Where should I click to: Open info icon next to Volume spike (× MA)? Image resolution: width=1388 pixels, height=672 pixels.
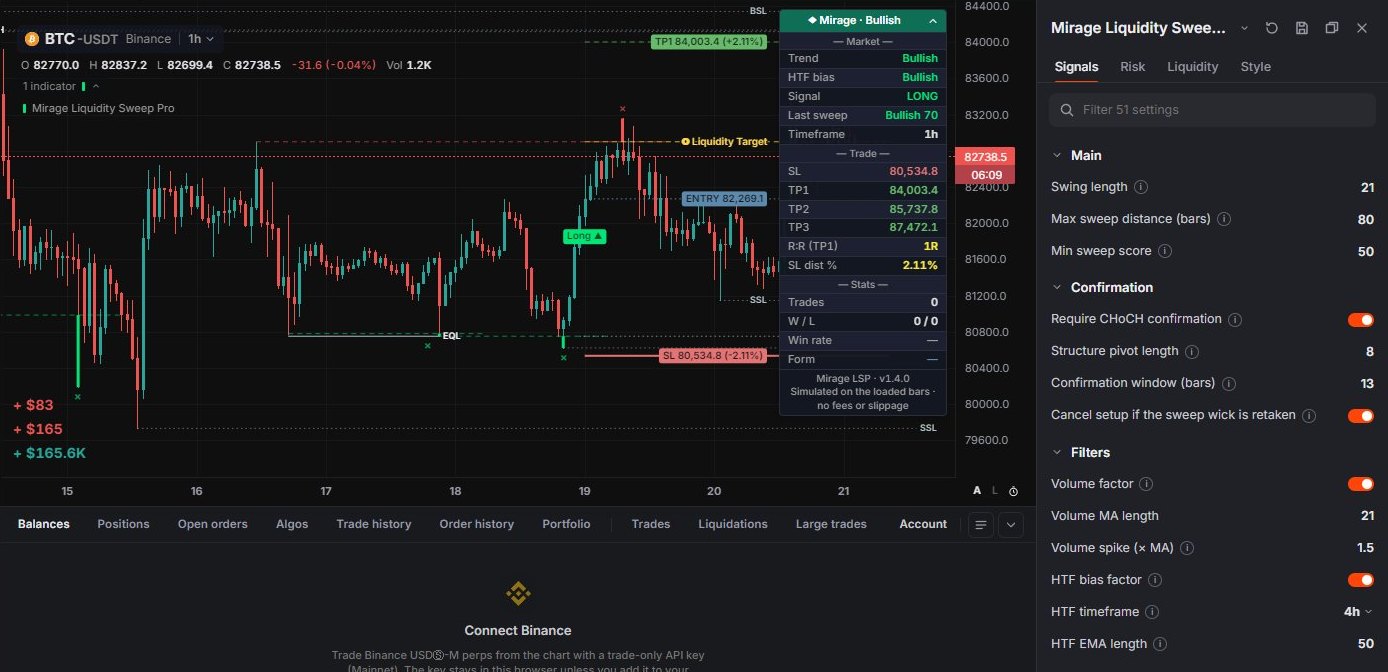(x=1186, y=548)
